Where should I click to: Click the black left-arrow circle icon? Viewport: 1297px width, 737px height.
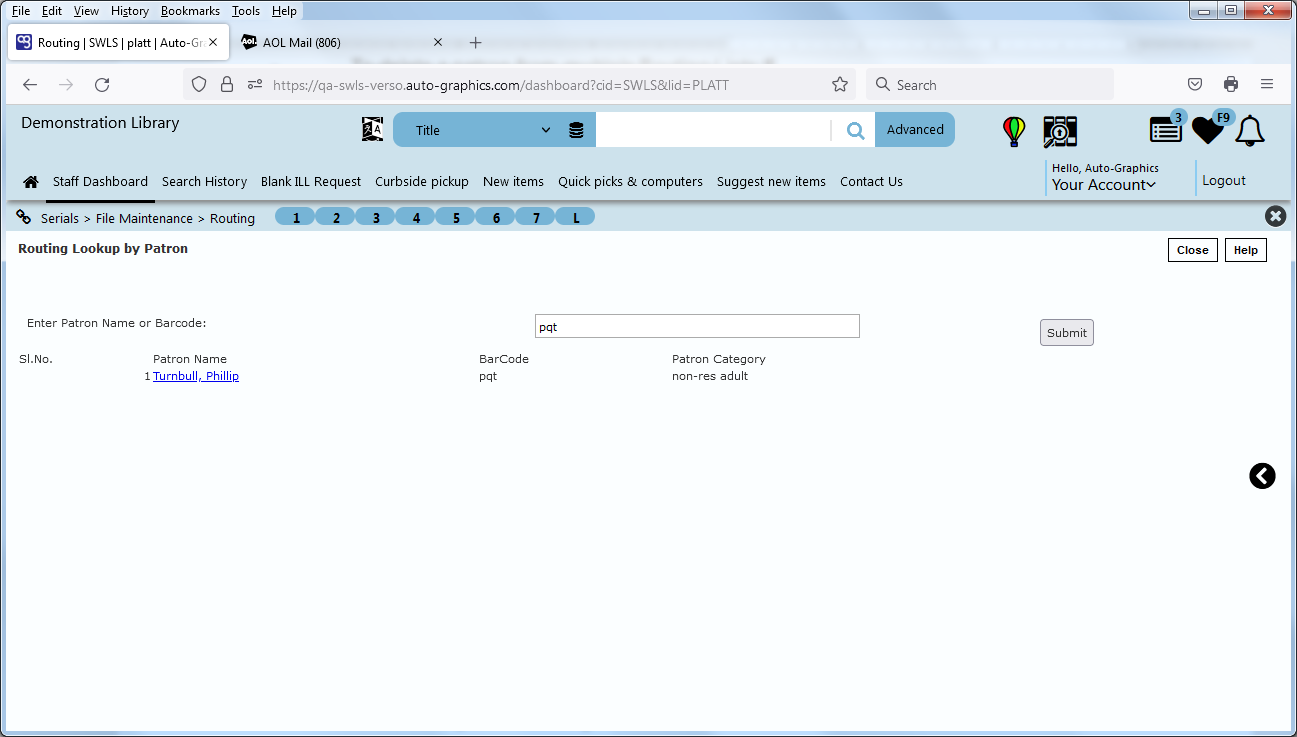(1262, 476)
